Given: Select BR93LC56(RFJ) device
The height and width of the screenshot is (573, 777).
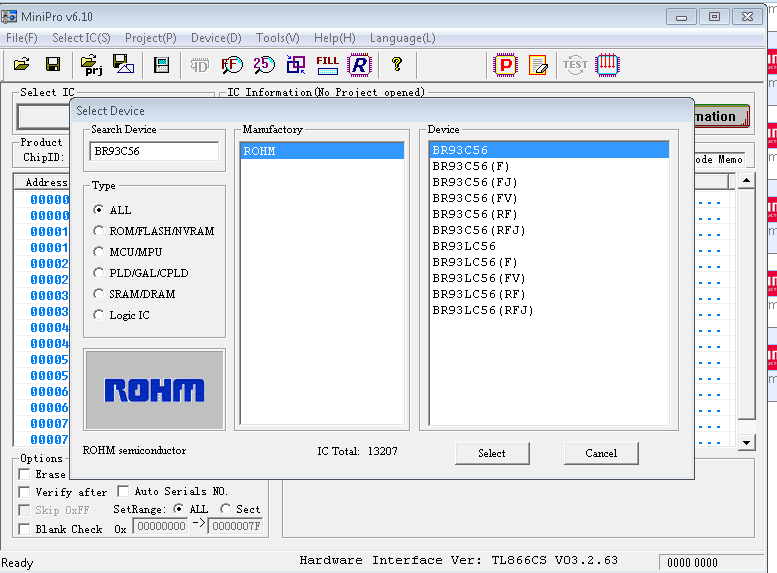Looking at the screenshot, I should 549,310.
